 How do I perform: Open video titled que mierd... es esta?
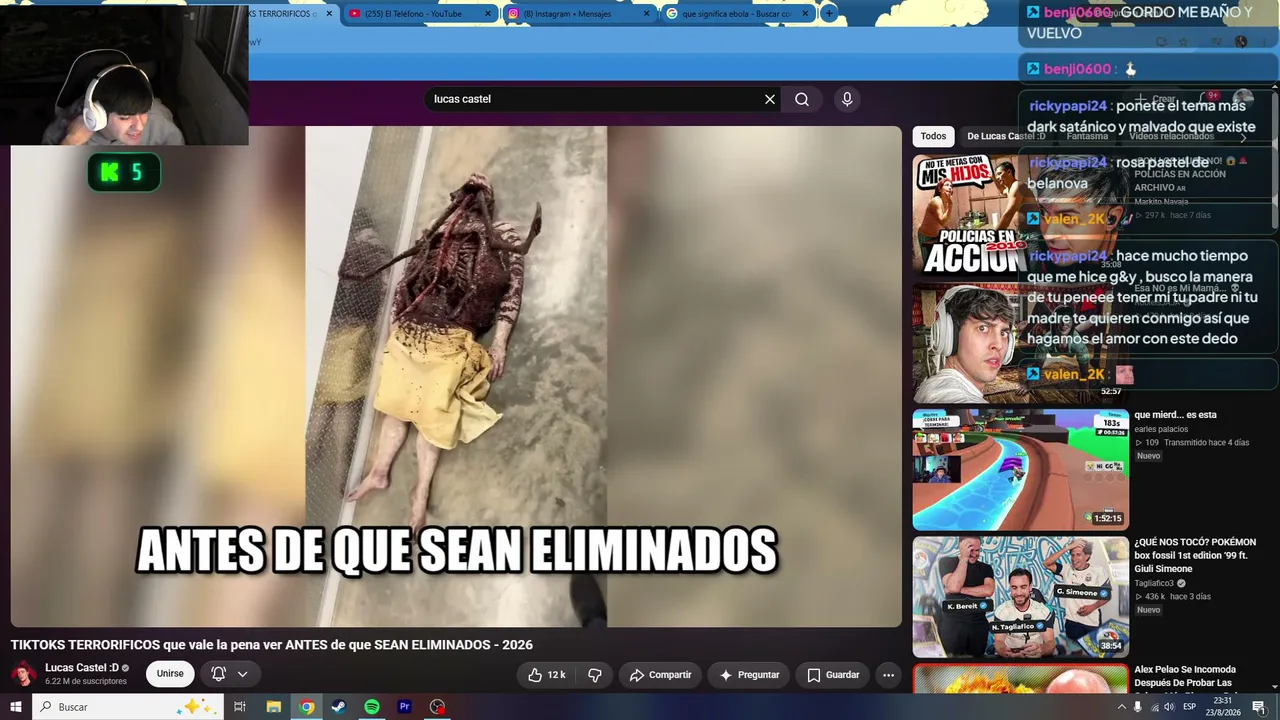1175,415
